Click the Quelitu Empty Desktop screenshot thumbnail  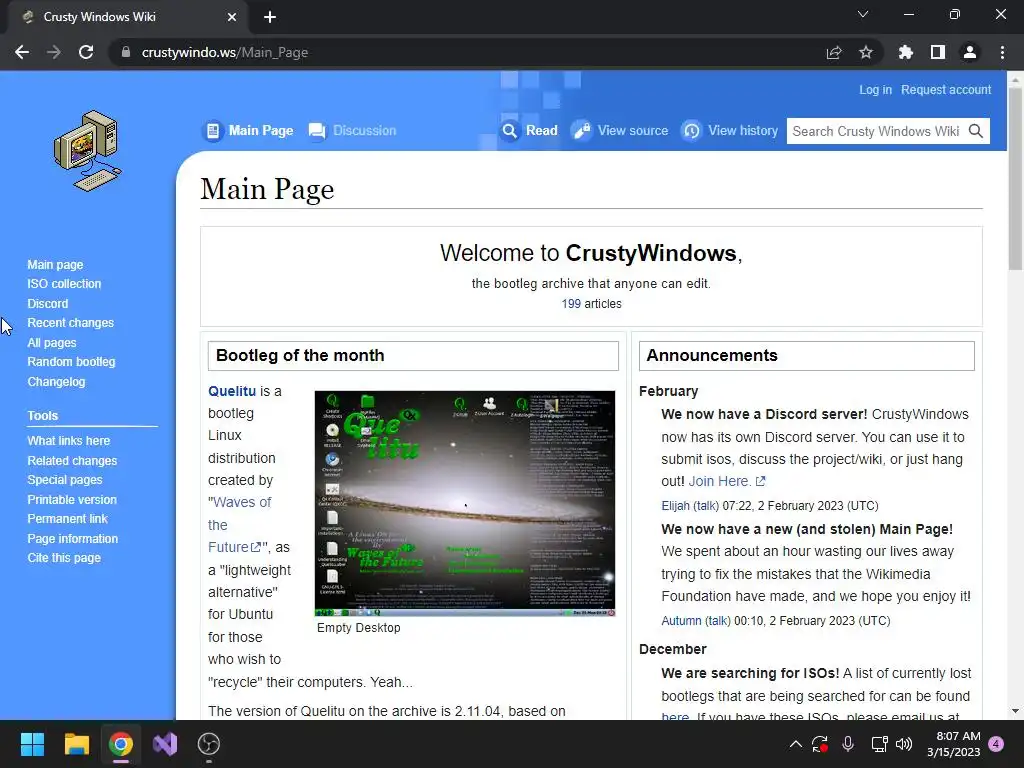point(464,504)
